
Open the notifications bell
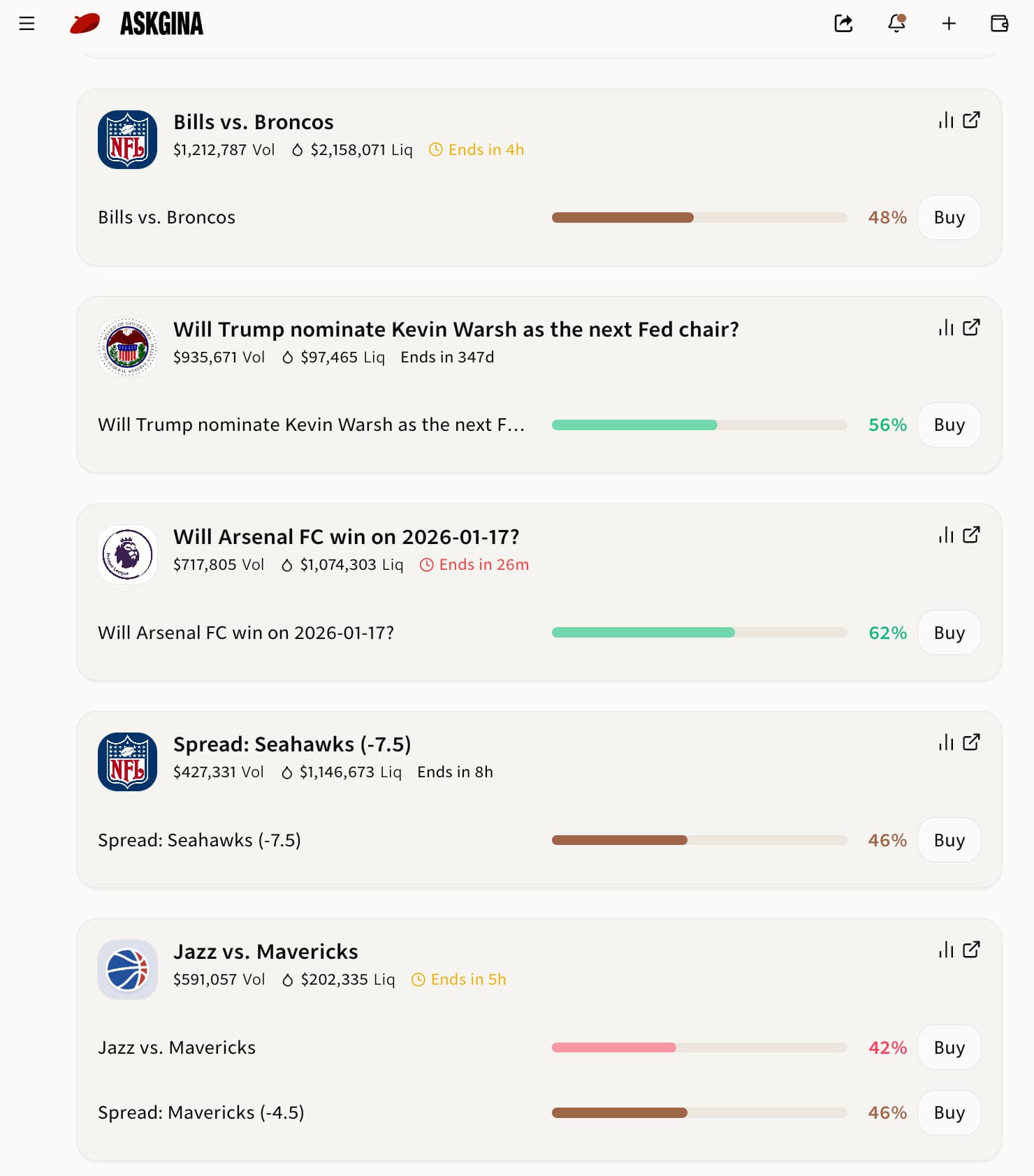(x=896, y=24)
